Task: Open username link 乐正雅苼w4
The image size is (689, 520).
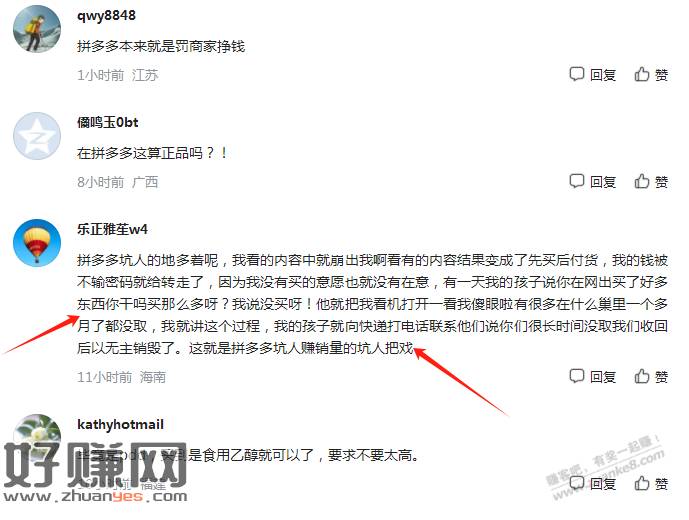Action: click(112, 229)
